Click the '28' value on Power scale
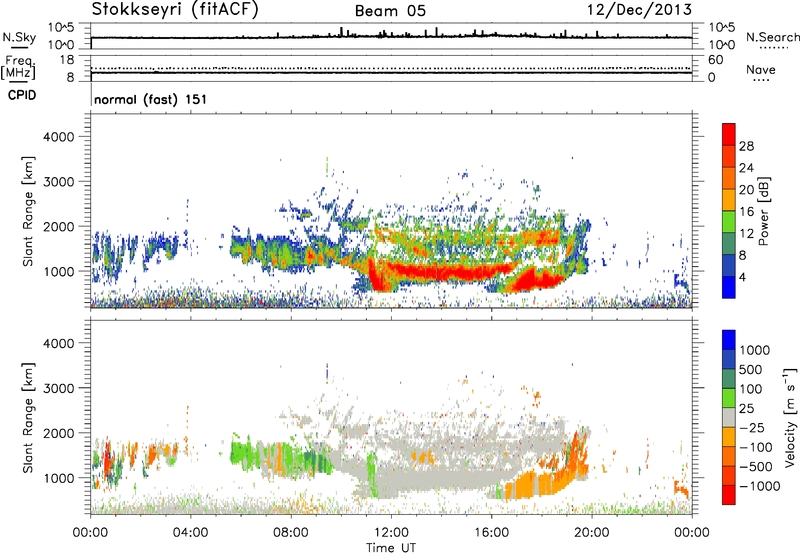 click(x=746, y=146)
